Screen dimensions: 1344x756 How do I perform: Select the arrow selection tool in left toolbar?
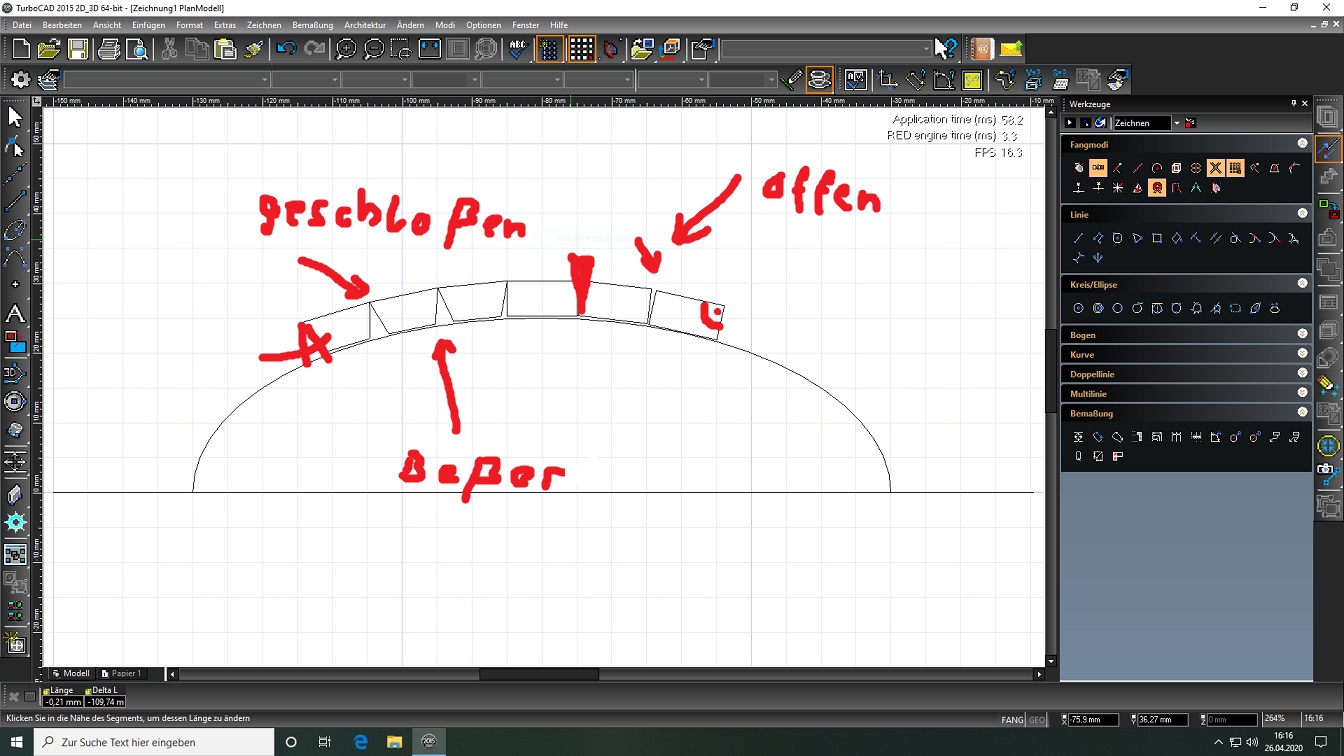tap(15, 117)
